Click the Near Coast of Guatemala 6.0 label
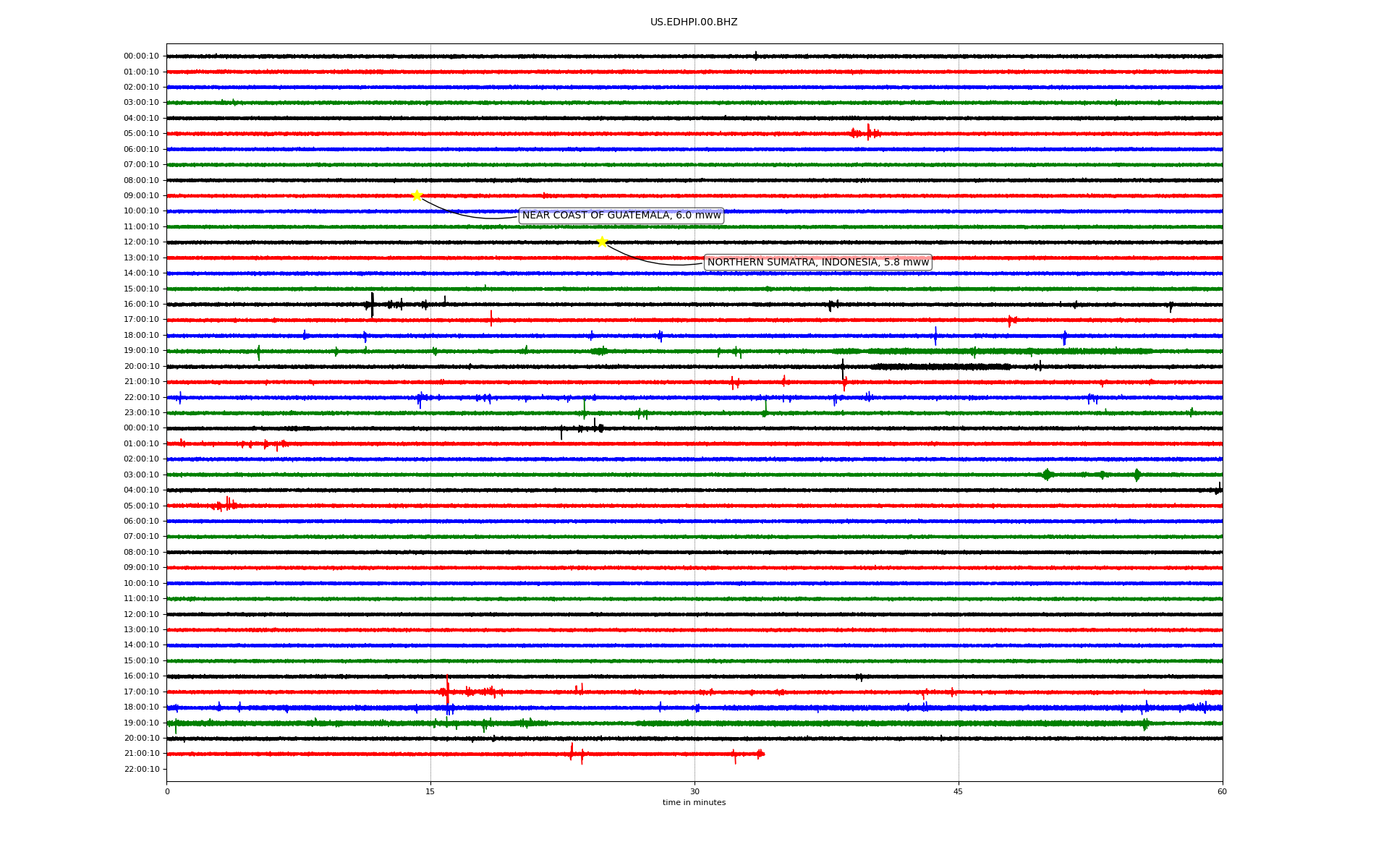1389x868 pixels. pyautogui.click(x=621, y=216)
